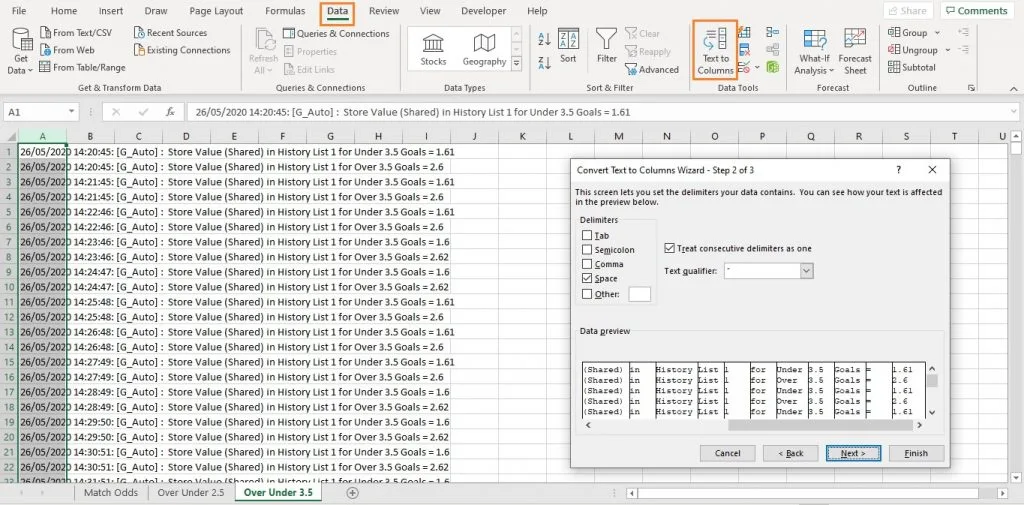This screenshot has width=1024, height=505.
Task: Open Advanced filter options
Action: (652, 69)
